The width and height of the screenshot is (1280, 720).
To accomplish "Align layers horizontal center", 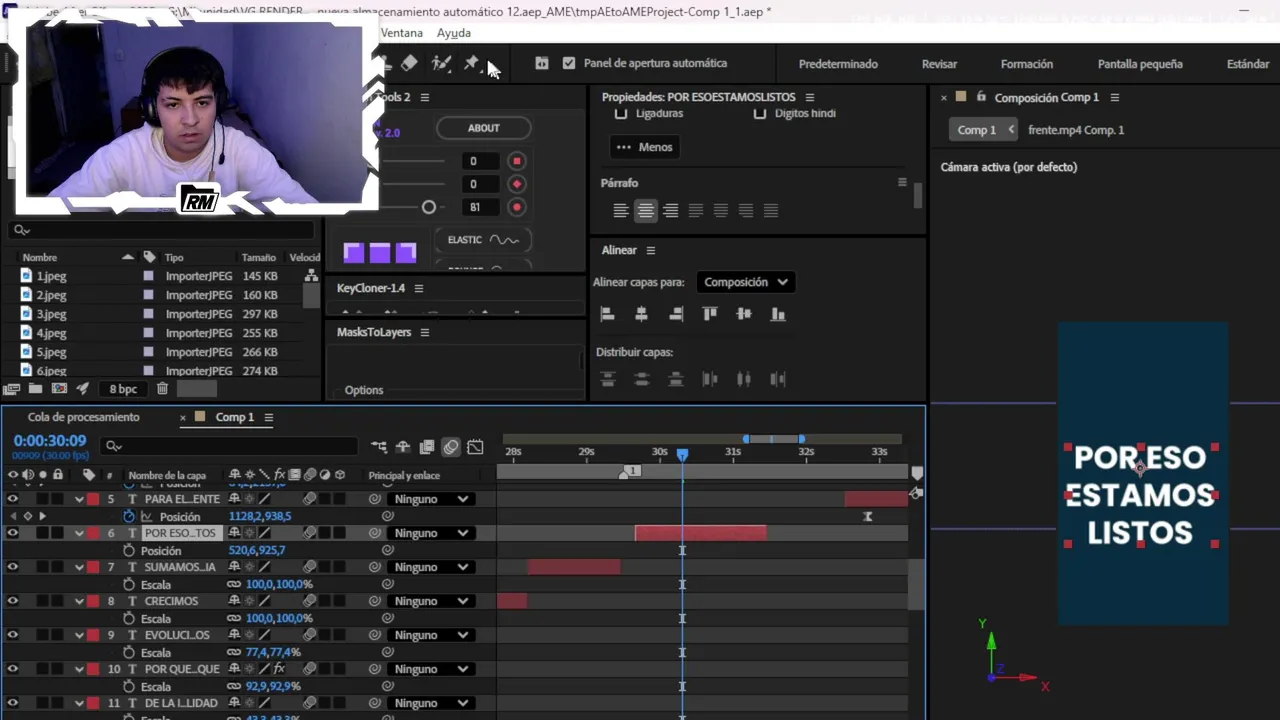I will tap(641, 314).
